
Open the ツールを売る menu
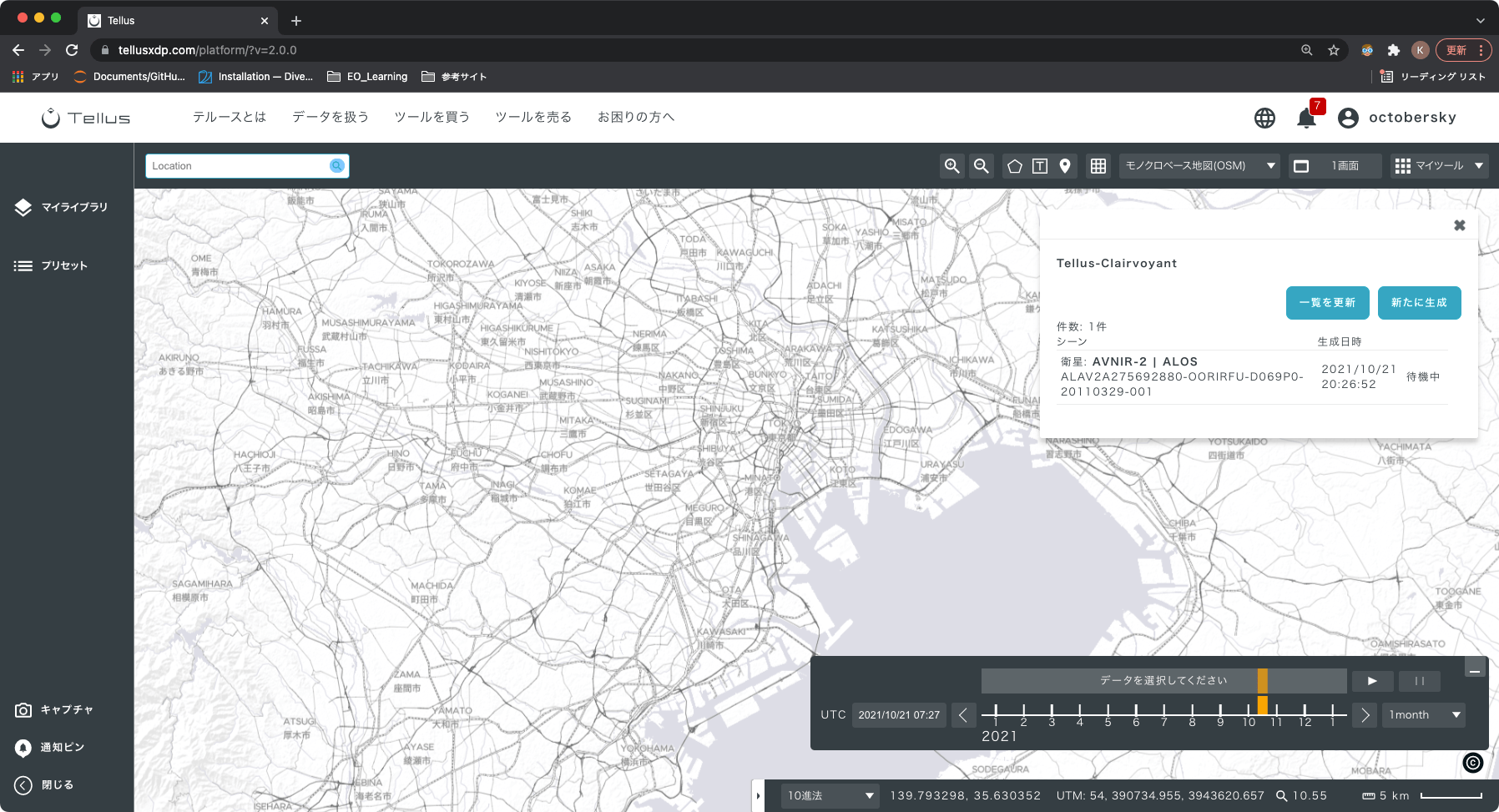click(x=533, y=118)
